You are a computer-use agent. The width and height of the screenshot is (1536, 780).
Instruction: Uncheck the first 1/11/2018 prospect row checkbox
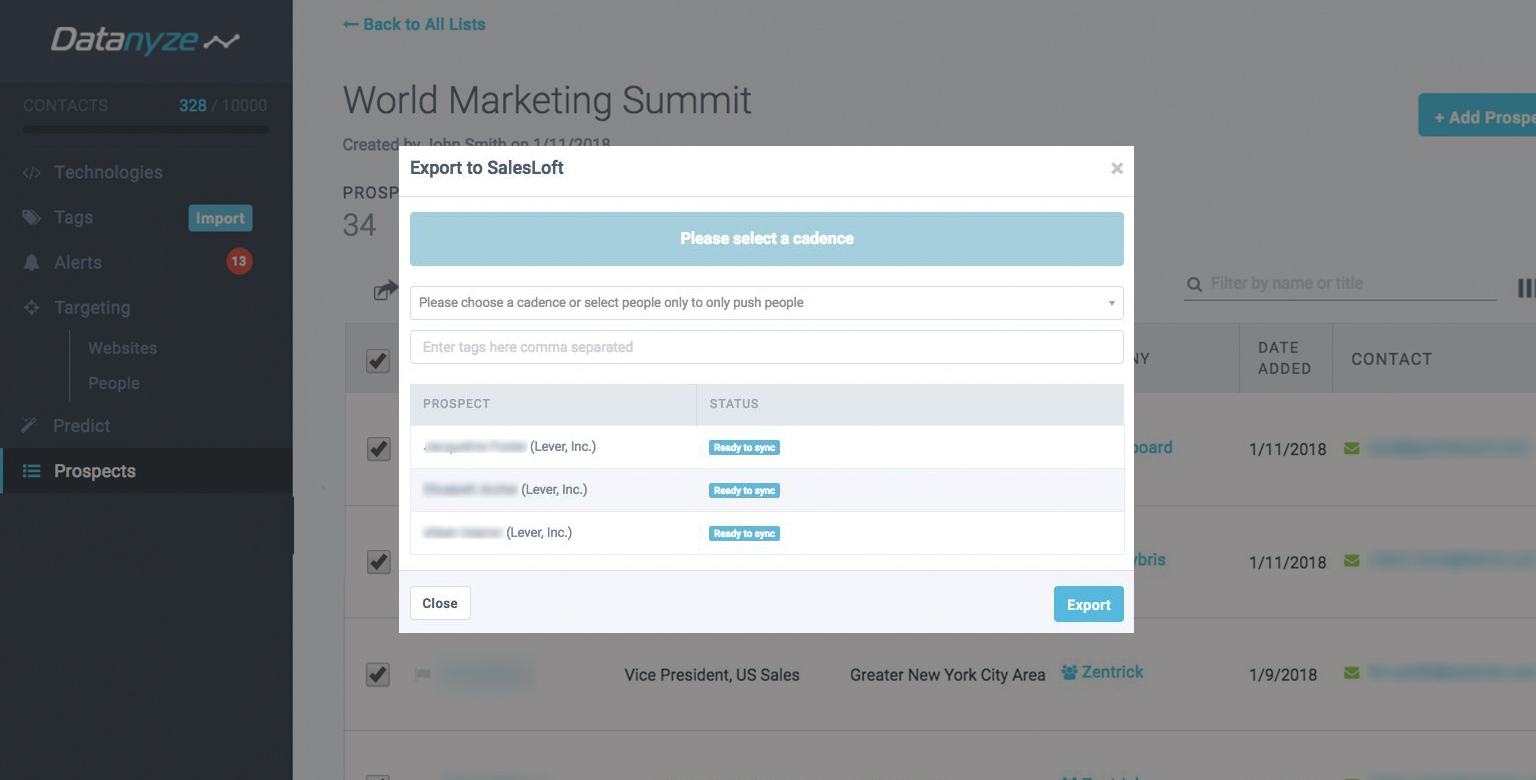378,449
